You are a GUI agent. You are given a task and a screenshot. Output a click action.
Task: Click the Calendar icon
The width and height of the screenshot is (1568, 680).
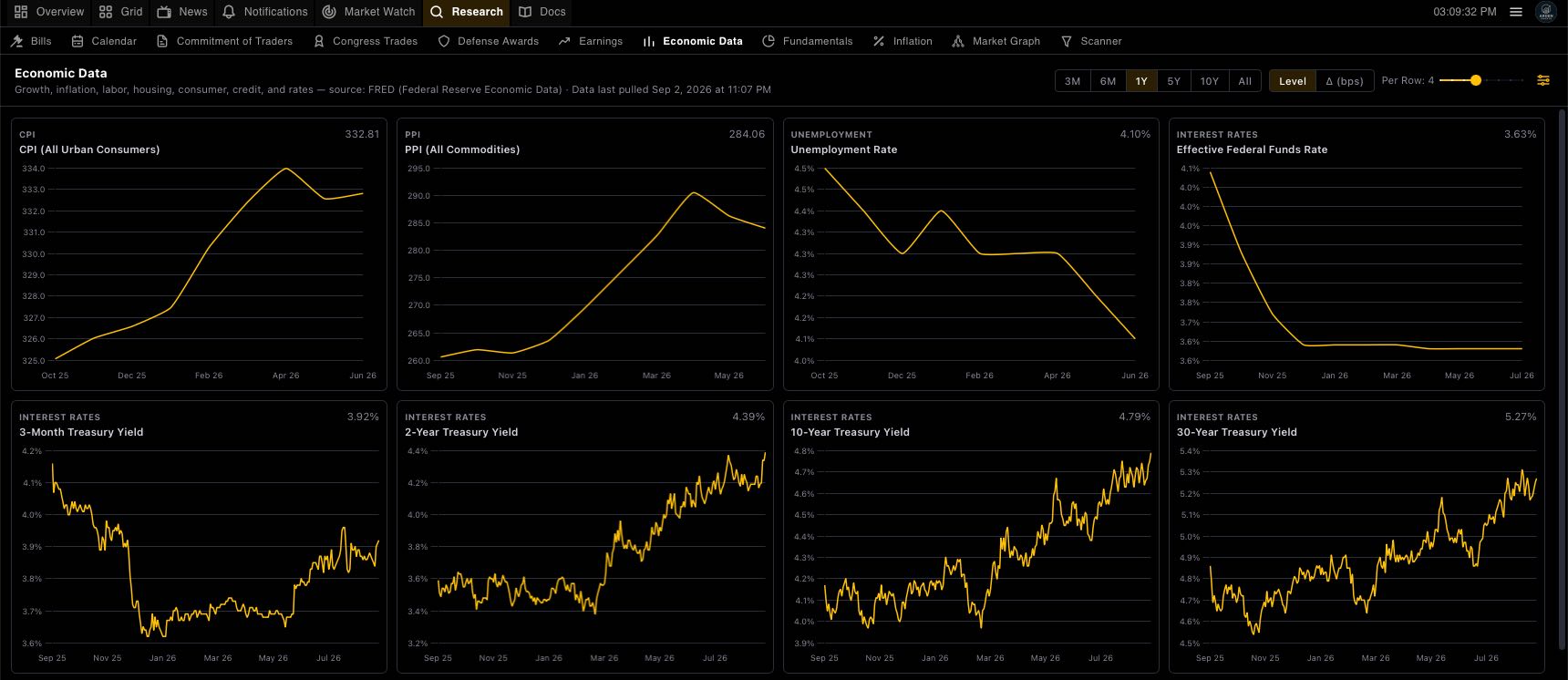click(77, 41)
